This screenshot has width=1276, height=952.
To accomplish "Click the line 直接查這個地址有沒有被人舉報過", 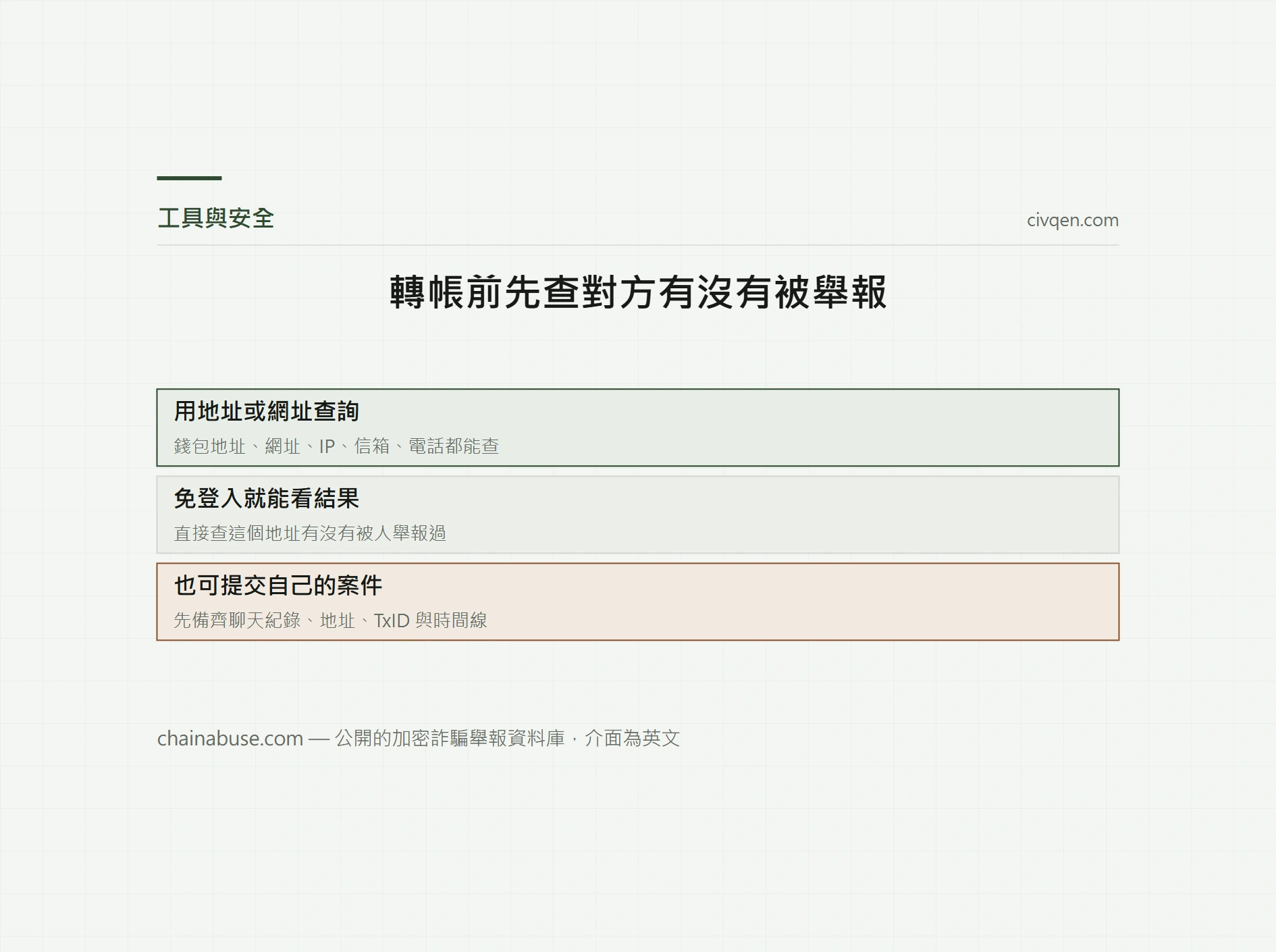I will point(310,533).
